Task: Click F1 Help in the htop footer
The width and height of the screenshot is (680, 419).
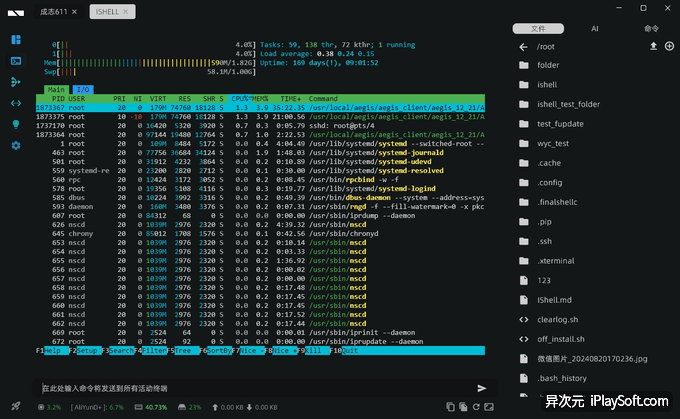Action: pos(52,350)
